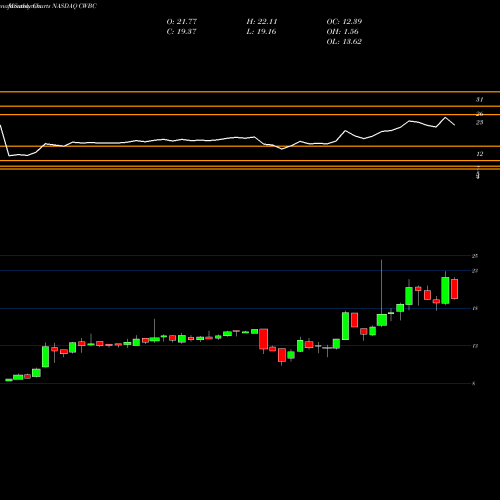Click the 8 label on candlestick axis
Screen dimensions: 500x500
click(x=474, y=384)
